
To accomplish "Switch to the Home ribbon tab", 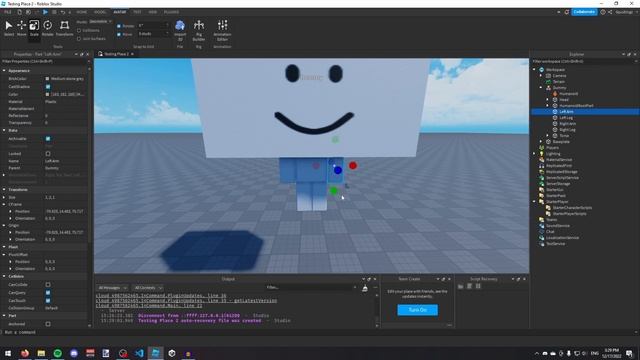I will (x=82, y=12).
